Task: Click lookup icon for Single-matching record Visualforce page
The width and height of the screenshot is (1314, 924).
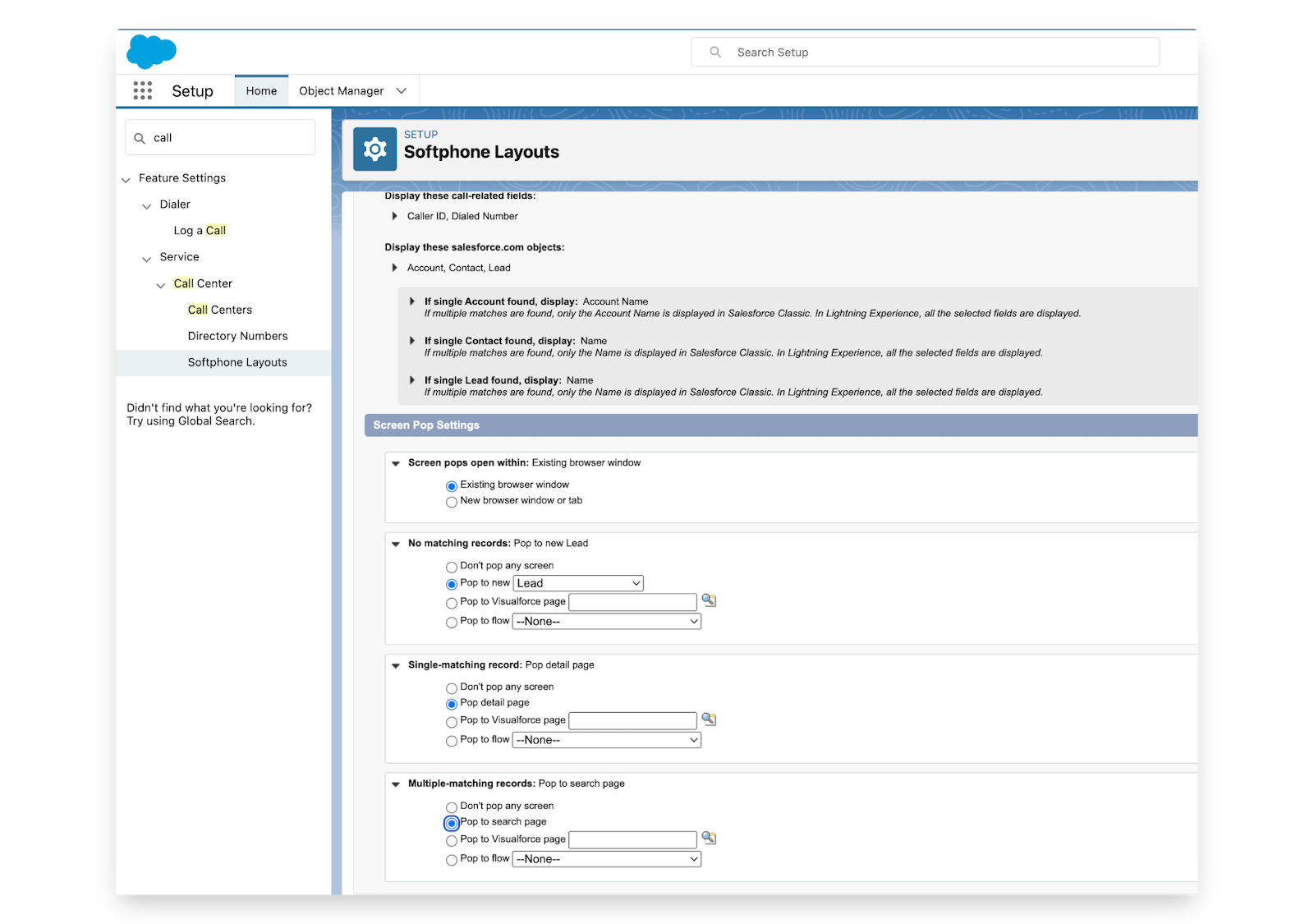Action: [709, 719]
